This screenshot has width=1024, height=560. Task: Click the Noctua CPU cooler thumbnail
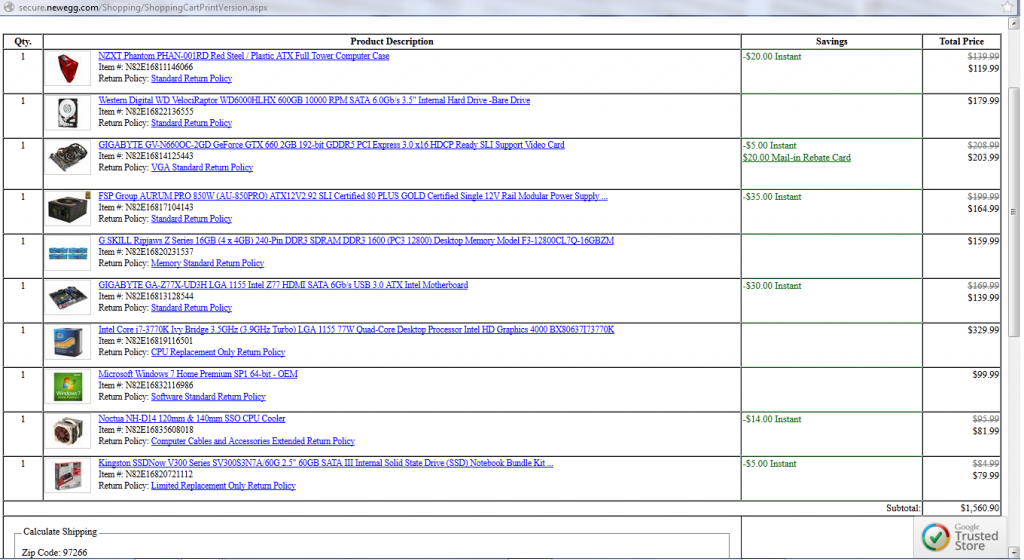click(x=68, y=431)
